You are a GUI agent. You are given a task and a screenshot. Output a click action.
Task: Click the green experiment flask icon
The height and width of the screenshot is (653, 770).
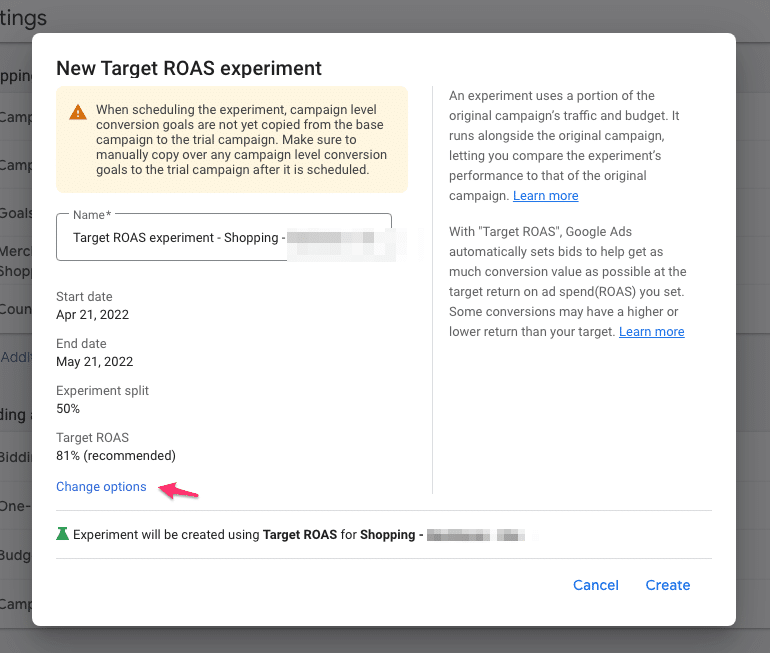62,534
